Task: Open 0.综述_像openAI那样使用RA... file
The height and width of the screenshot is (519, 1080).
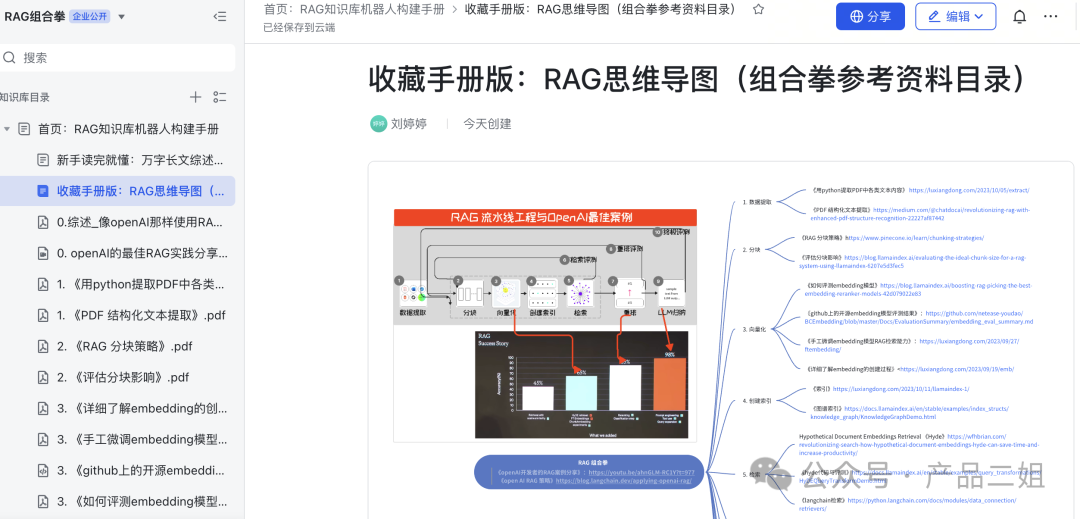Action: [141, 222]
